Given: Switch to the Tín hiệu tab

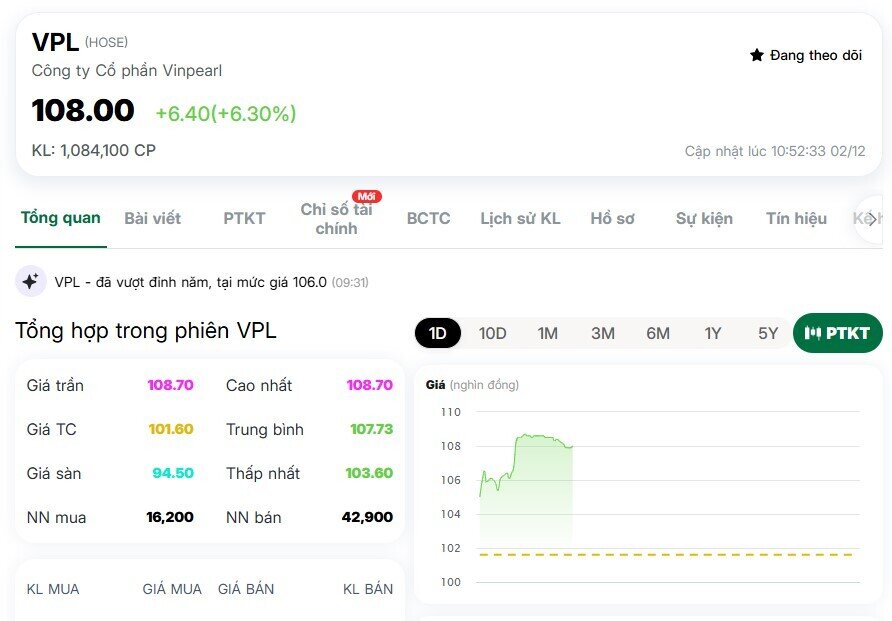Looking at the screenshot, I should pos(796,218).
